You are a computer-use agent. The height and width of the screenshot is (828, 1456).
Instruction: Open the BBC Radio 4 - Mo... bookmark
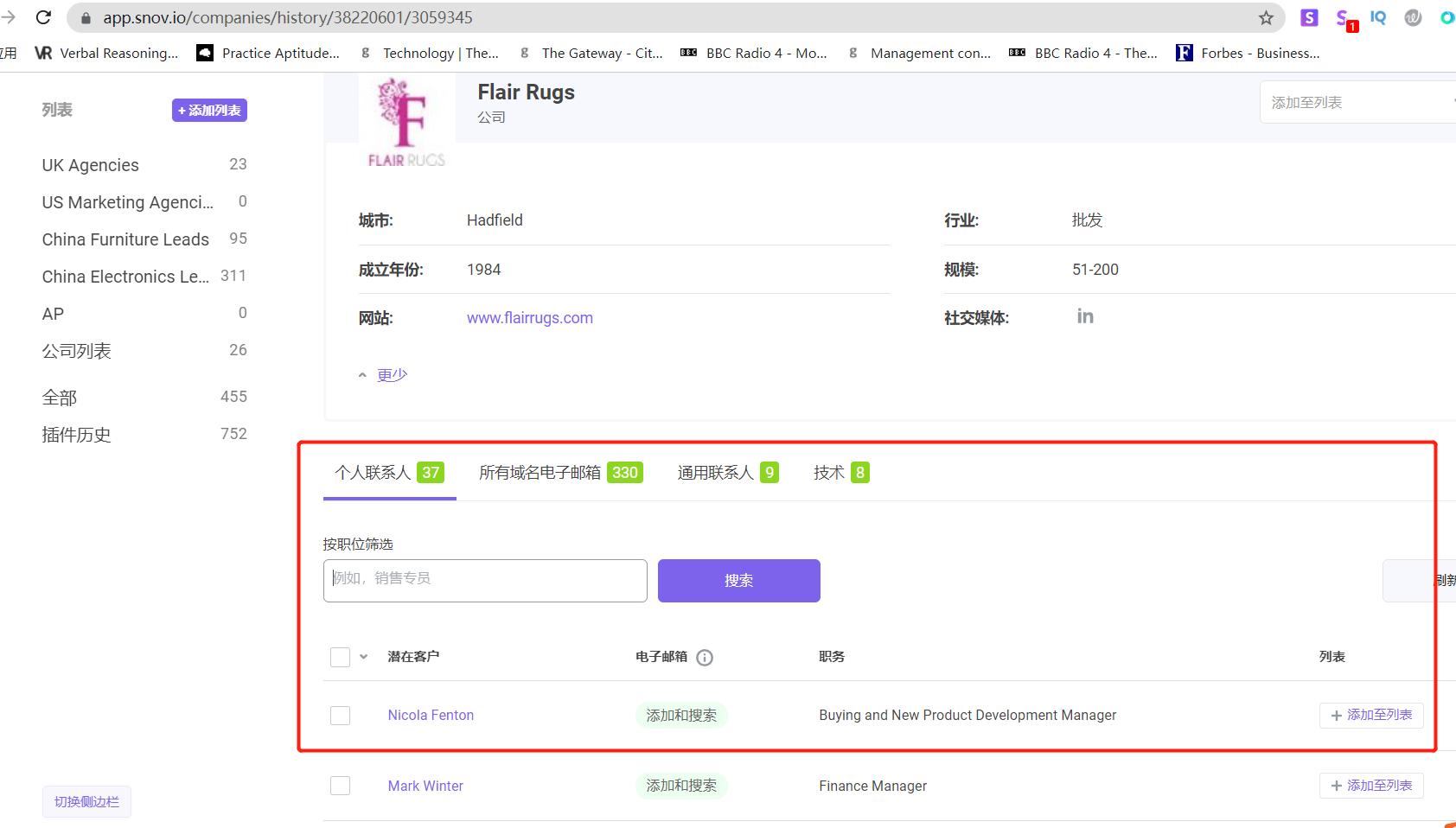(754, 53)
